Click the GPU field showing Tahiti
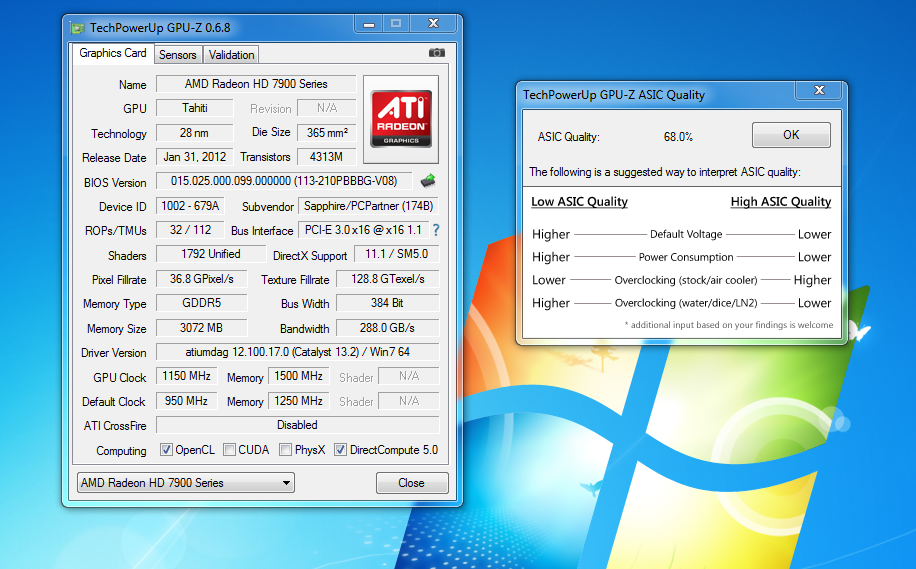Screen dimensions: 916x569 tap(195, 108)
